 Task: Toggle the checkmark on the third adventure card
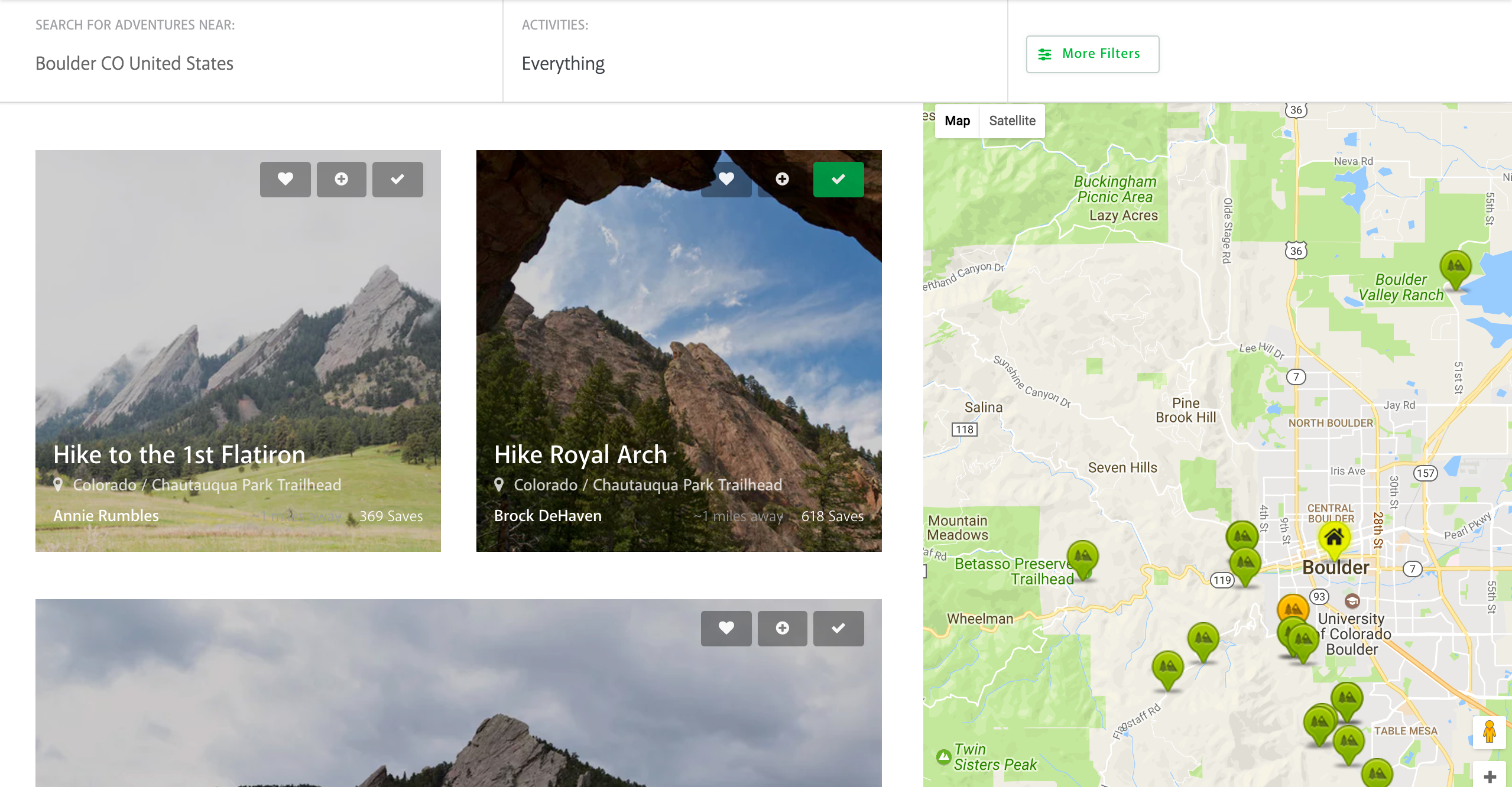[838, 628]
